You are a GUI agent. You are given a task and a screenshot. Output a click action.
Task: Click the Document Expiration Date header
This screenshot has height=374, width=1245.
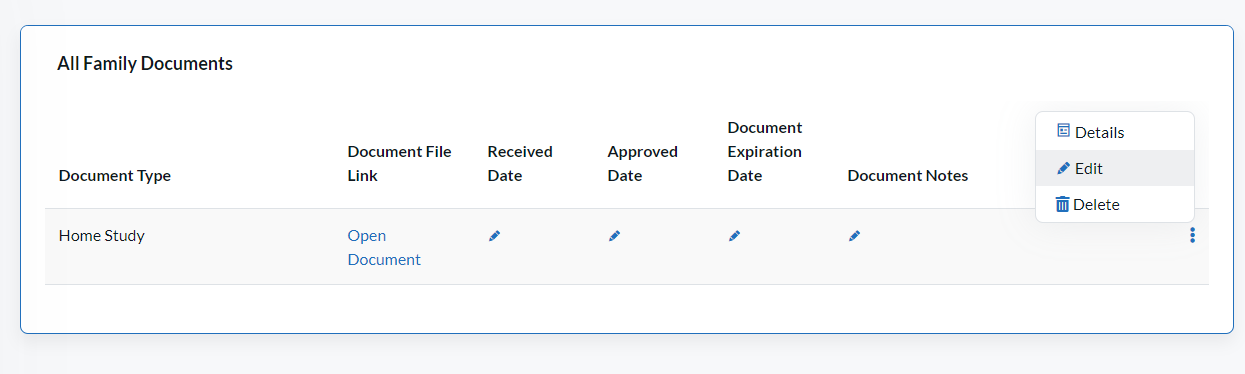[x=765, y=152]
